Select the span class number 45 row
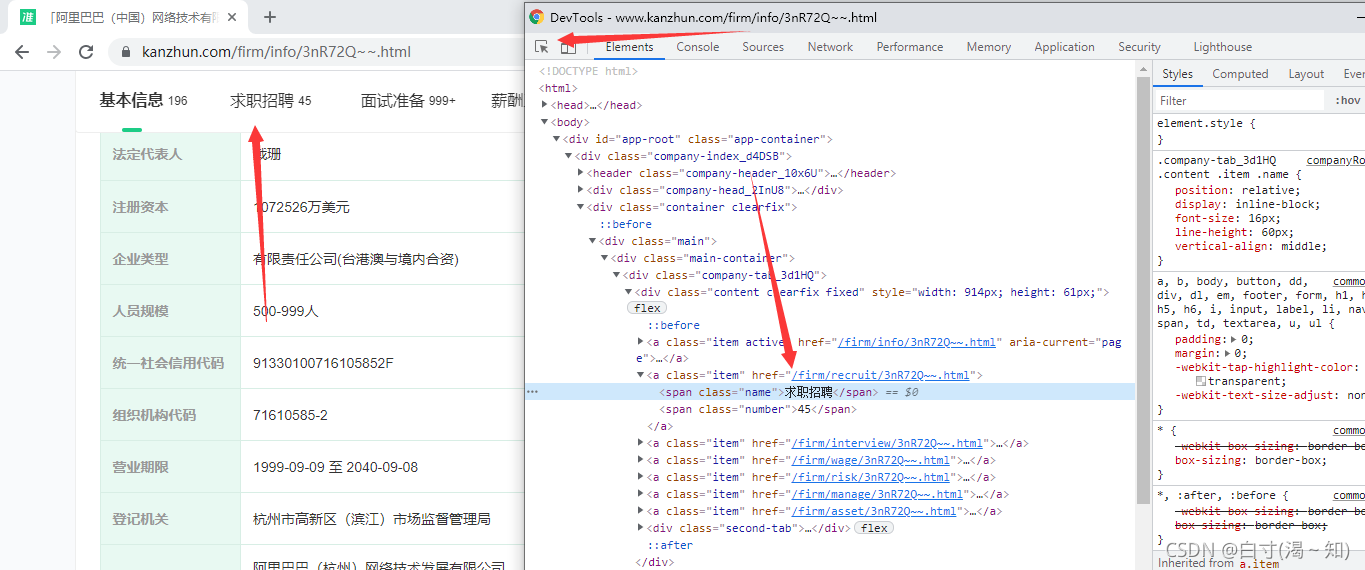The width and height of the screenshot is (1365, 570). 830,409
